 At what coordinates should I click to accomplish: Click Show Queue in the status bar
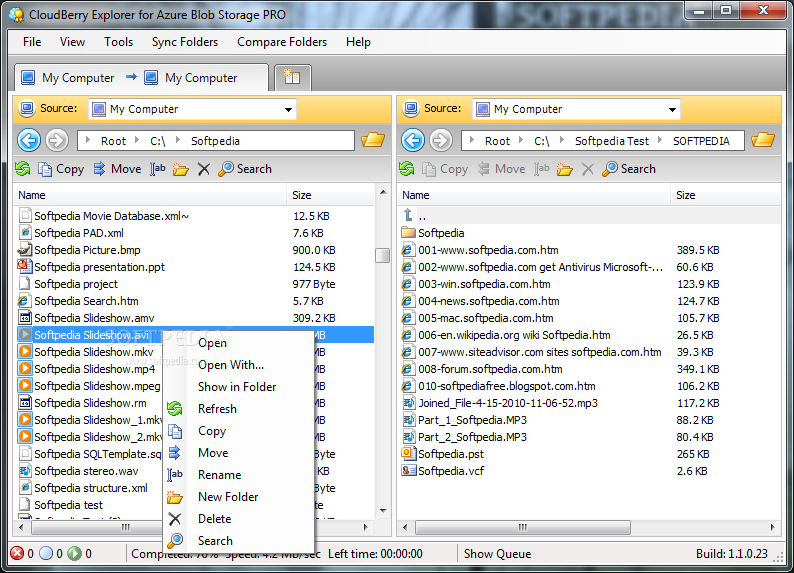coord(497,554)
